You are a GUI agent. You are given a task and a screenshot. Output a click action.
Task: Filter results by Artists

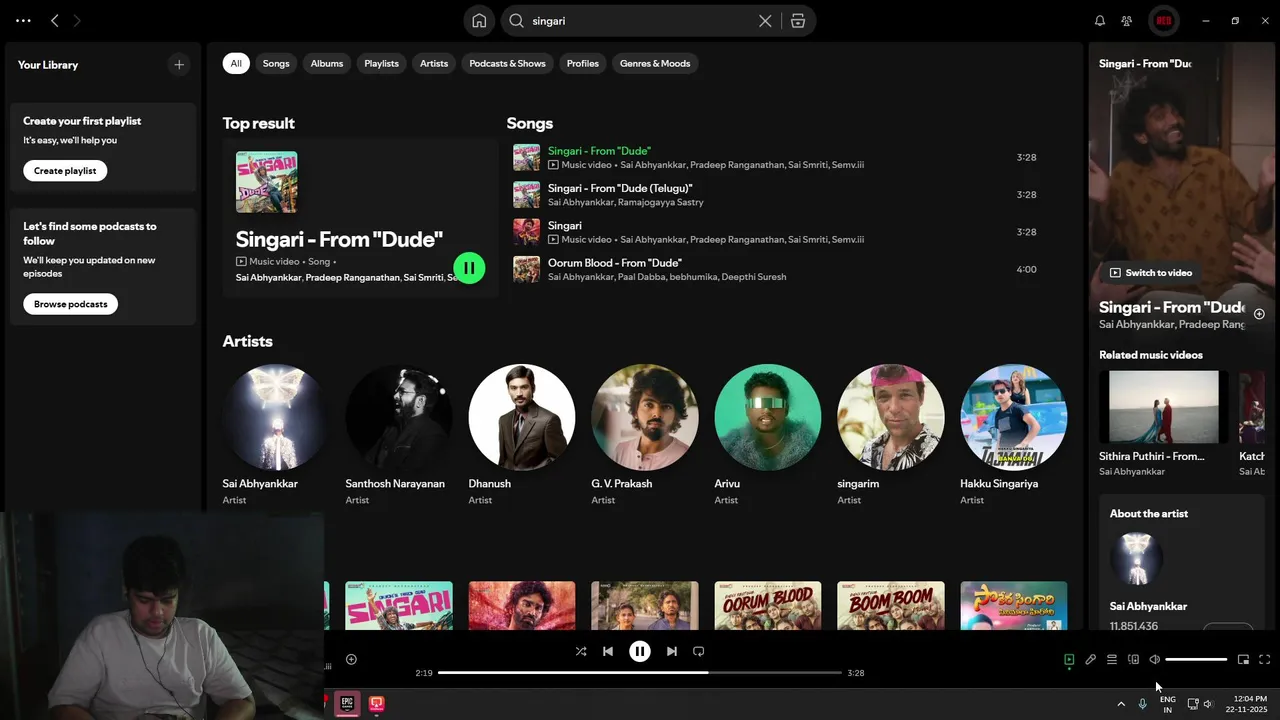tap(434, 63)
